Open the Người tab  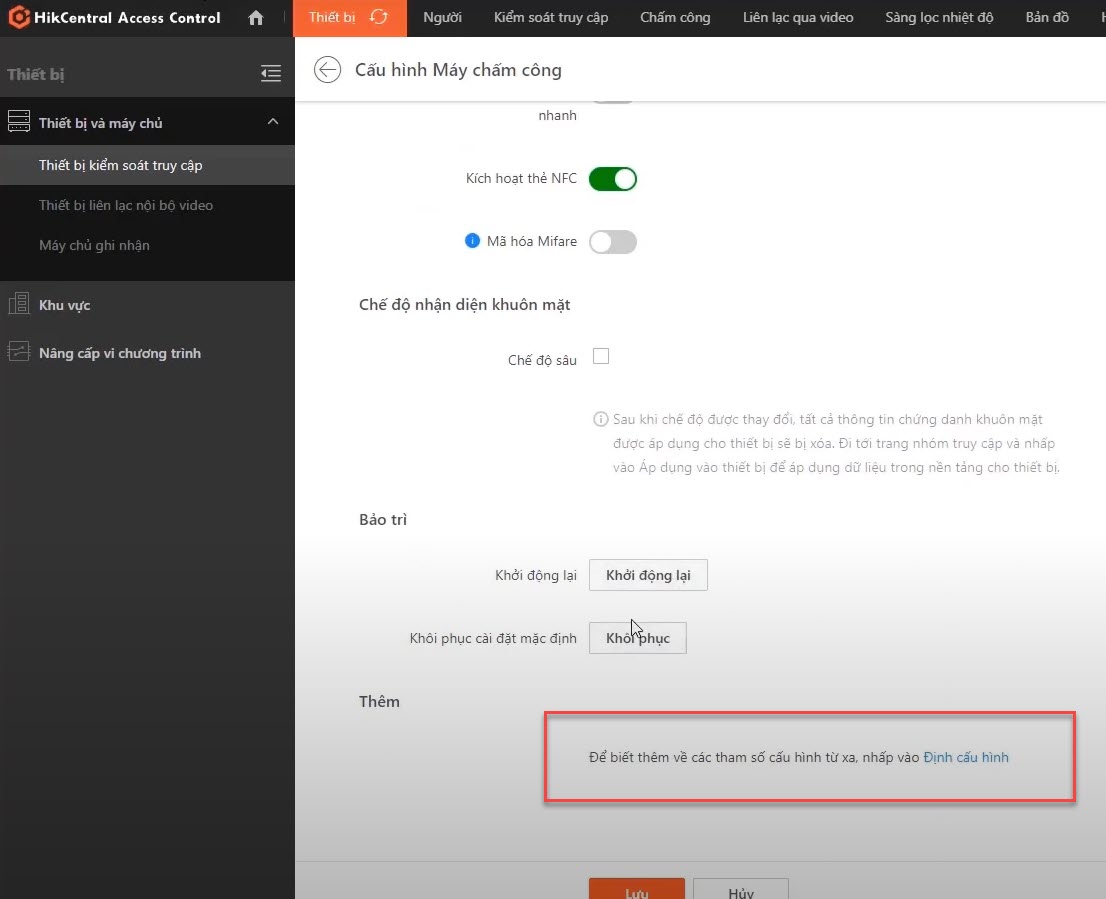[x=442, y=18]
